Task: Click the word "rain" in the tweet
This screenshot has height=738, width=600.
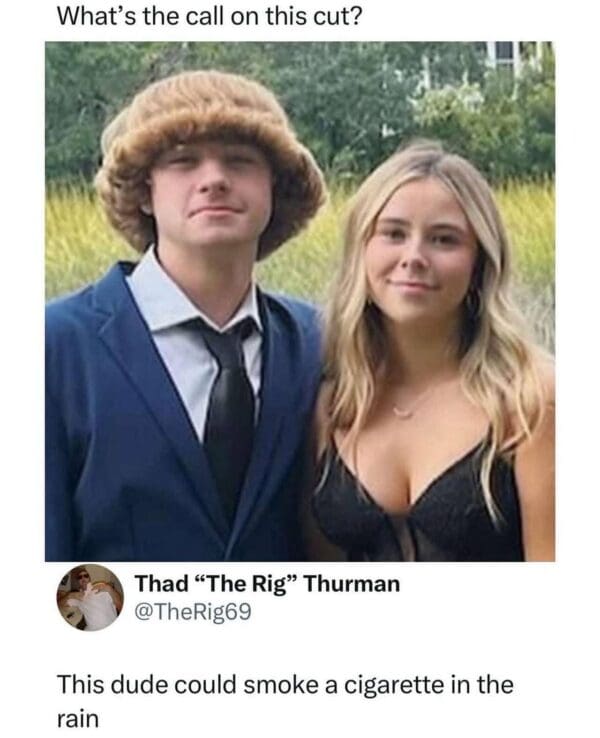Action: coord(78,719)
